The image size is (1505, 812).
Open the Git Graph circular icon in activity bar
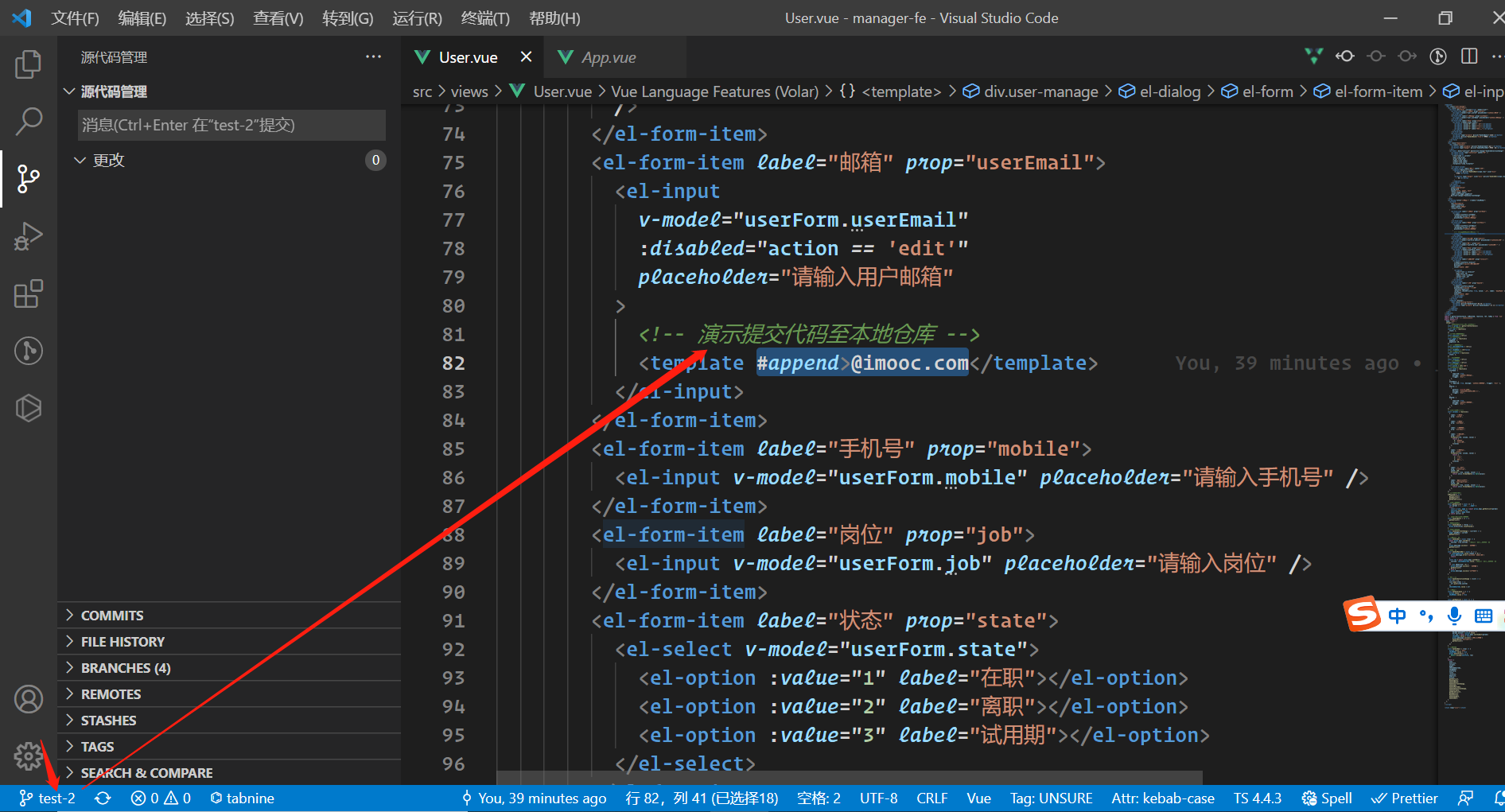(29, 351)
